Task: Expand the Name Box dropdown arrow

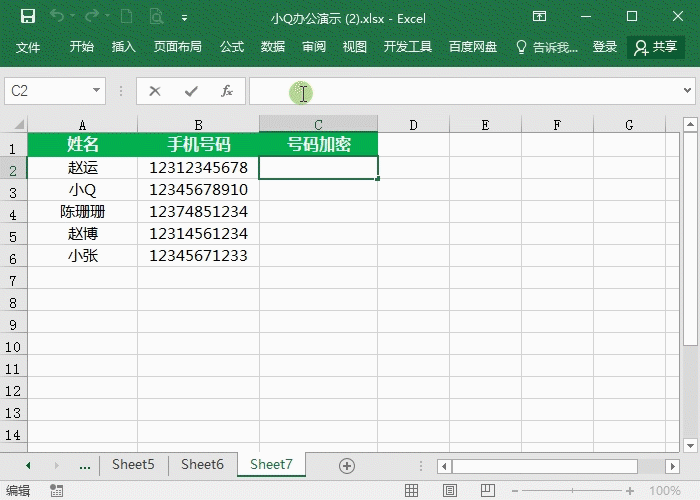Action: (96, 91)
